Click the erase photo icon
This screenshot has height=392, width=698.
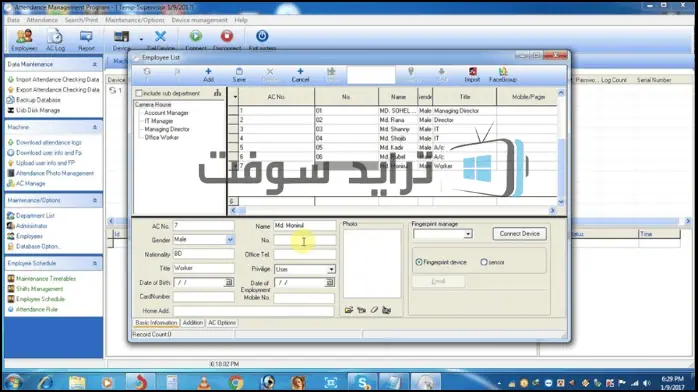(374, 310)
